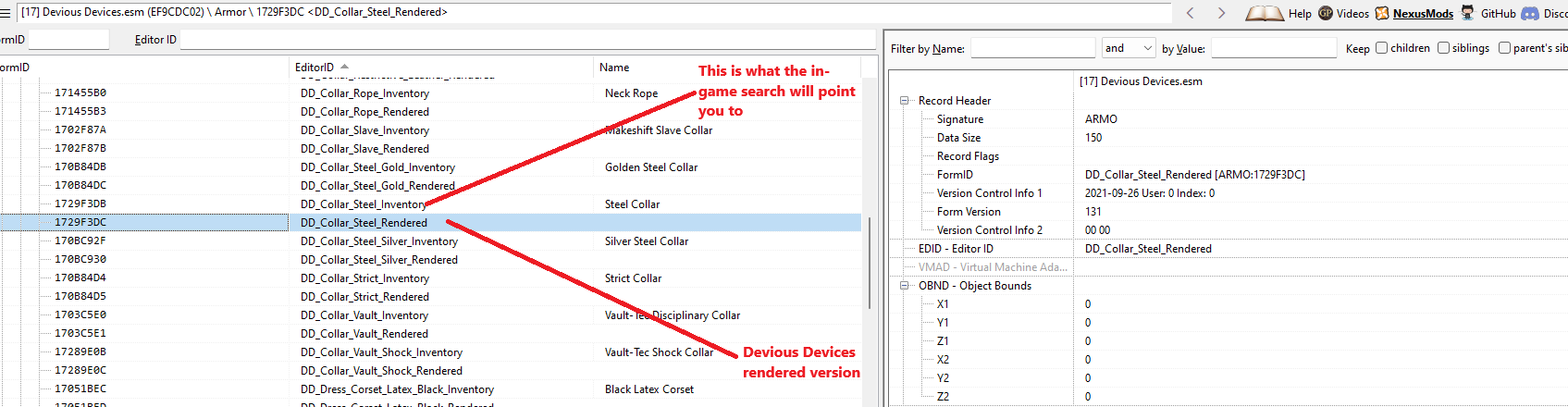Viewport: 1568px width, 407px height.
Task: Collapse the OBND - Object Bounds node
Action: (x=905, y=286)
